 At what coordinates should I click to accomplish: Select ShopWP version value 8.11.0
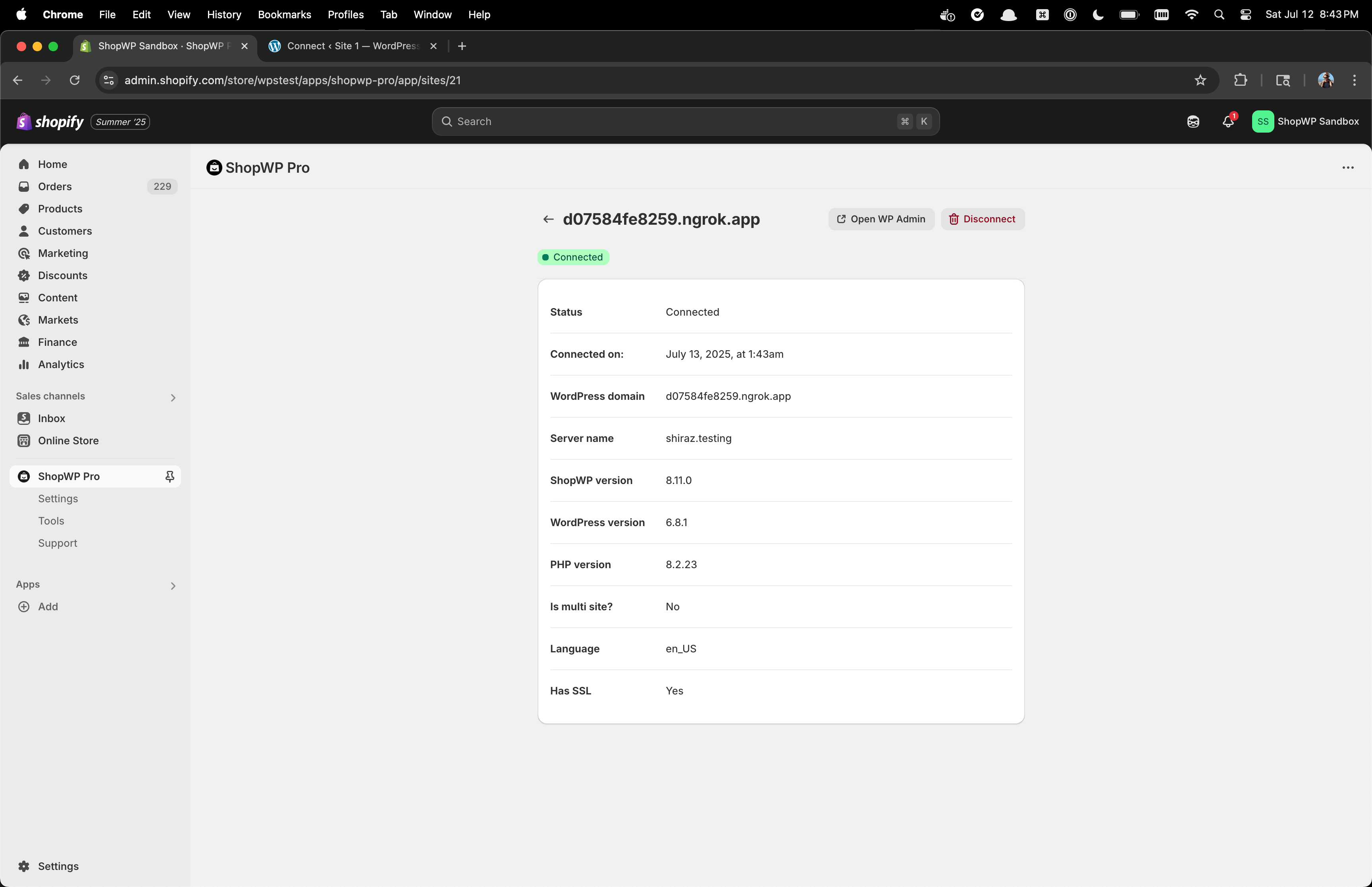(678, 480)
